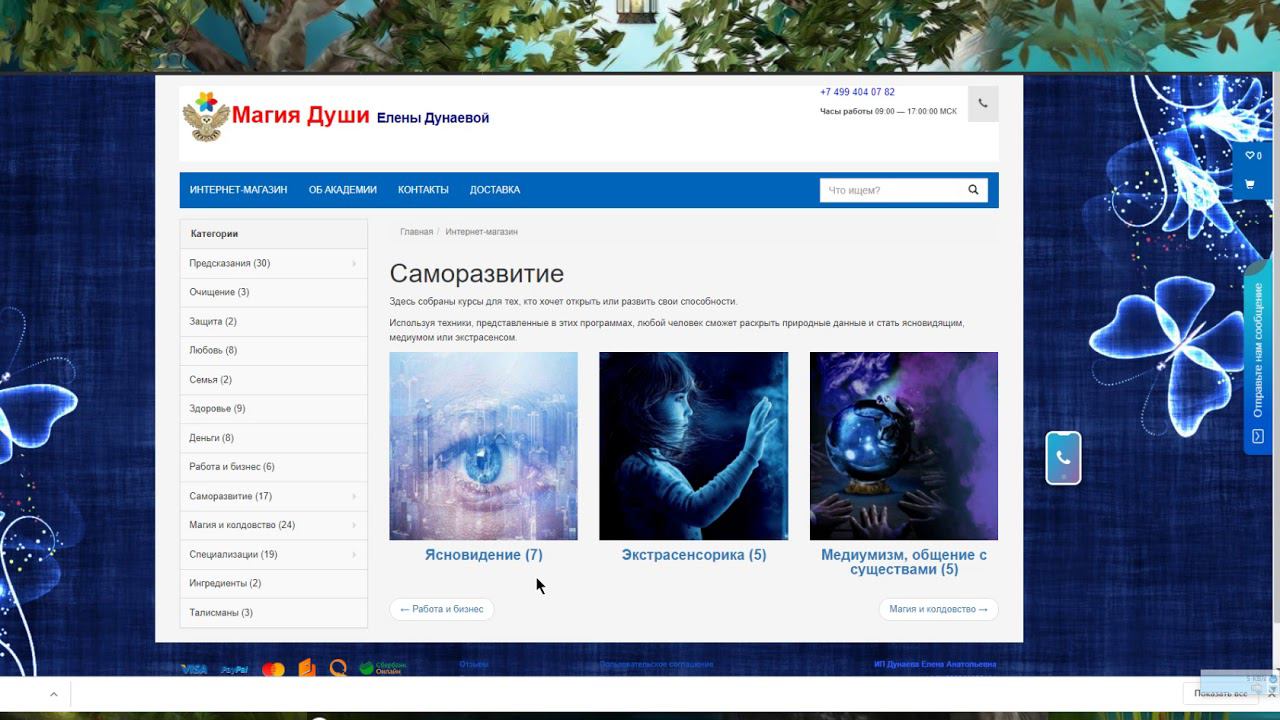
Task: Click the envelope icon on message tab
Action: pos(1258,436)
